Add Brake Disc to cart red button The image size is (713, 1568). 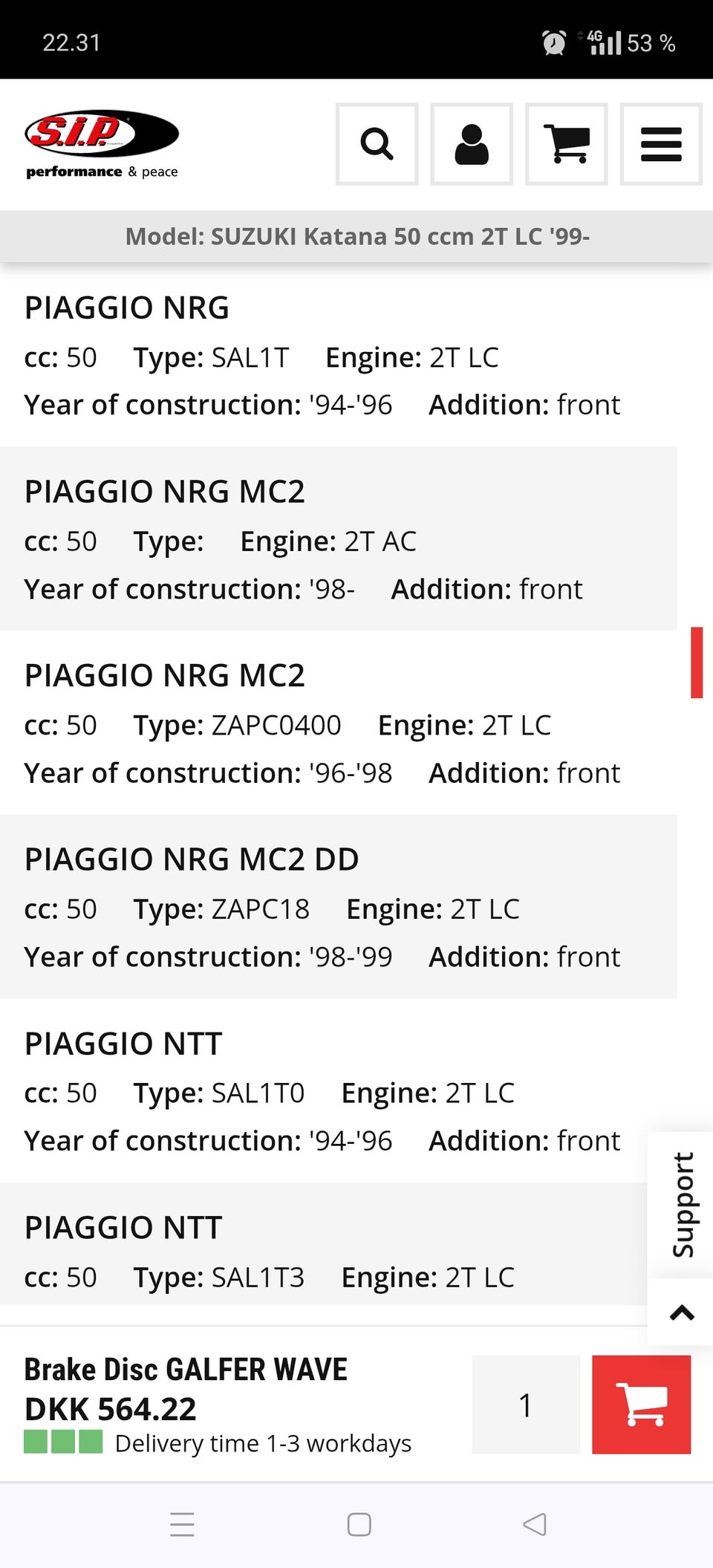tap(641, 1404)
